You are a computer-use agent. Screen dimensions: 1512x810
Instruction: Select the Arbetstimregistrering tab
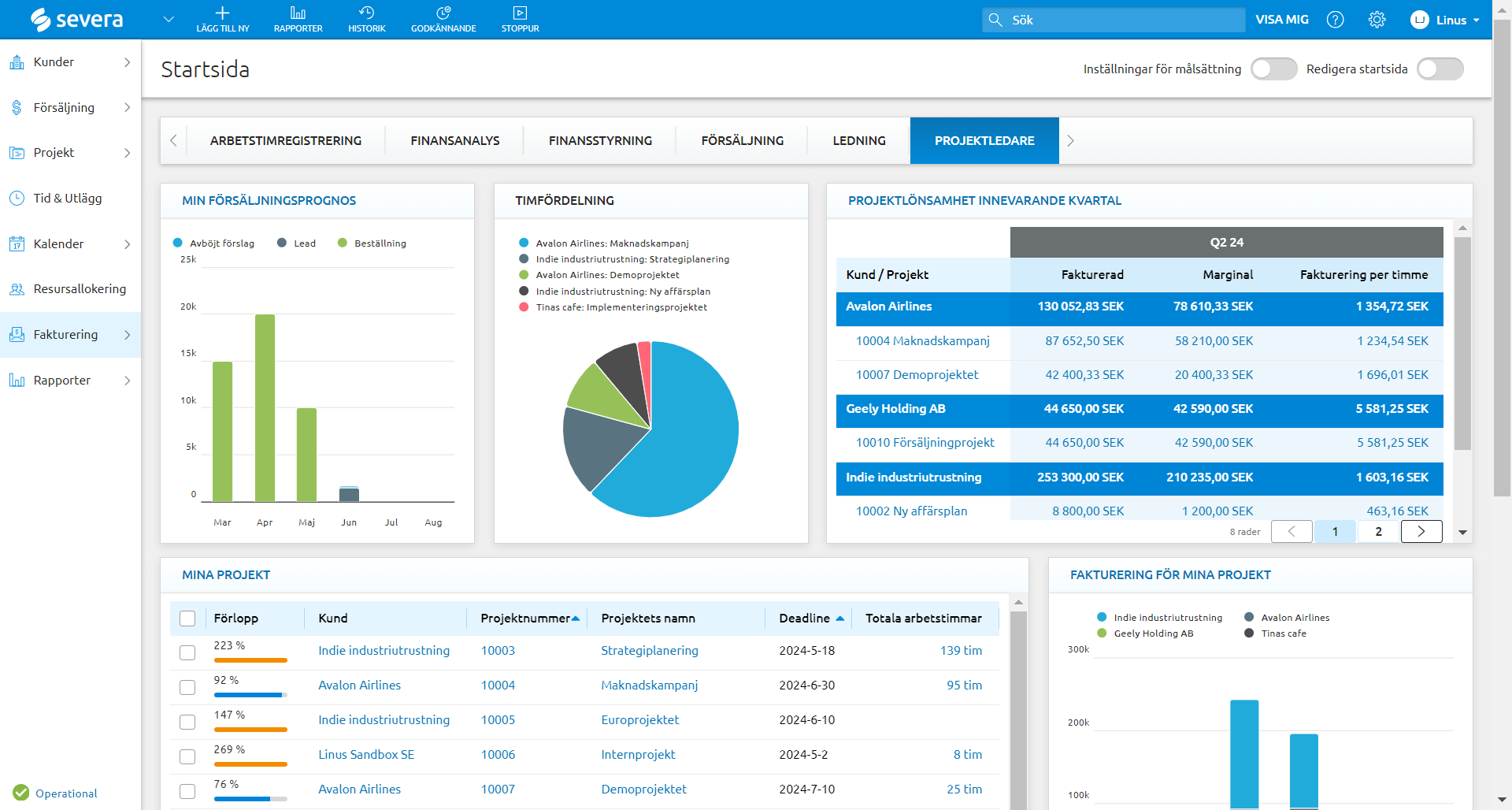[x=285, y=141]
